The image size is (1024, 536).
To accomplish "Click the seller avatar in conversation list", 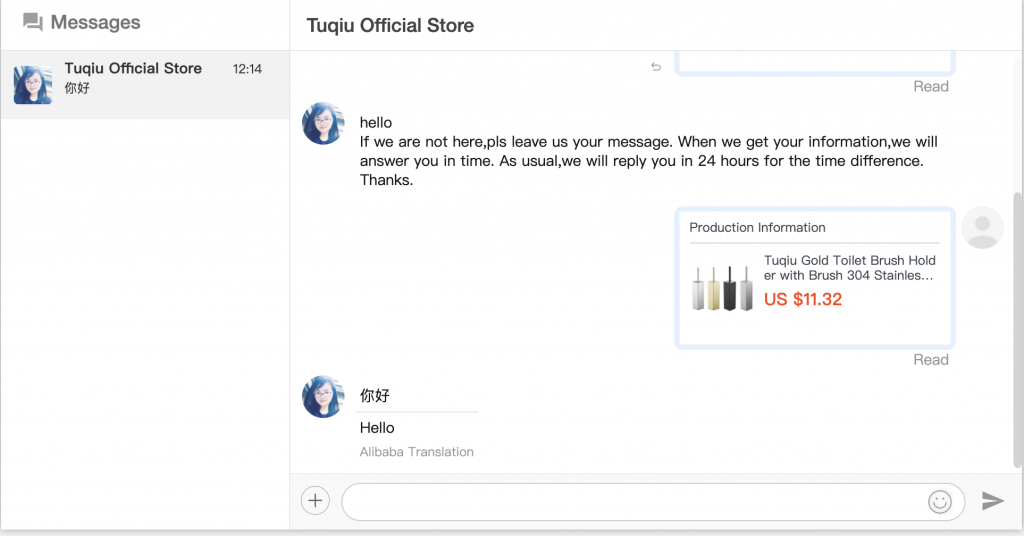I will [x=33, y=85].
